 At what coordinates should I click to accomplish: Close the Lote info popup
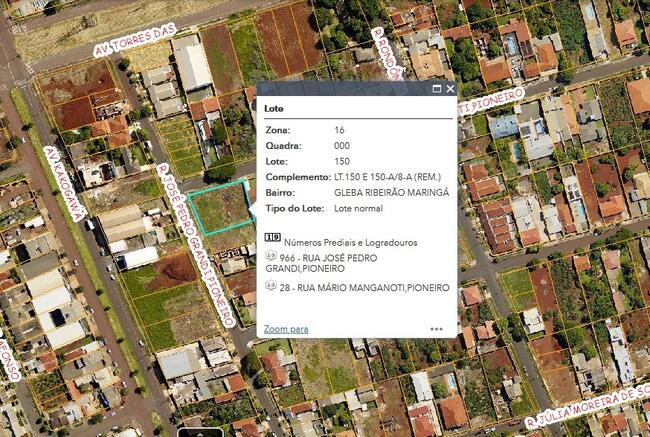click(450, 89)
